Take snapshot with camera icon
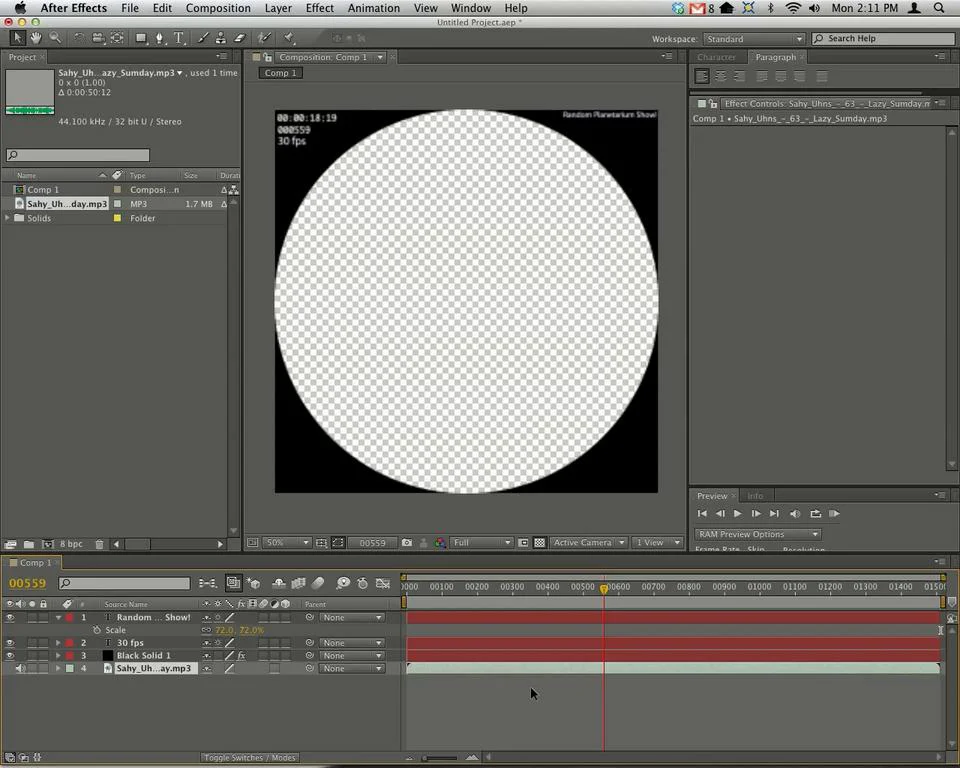 point(406,543)
